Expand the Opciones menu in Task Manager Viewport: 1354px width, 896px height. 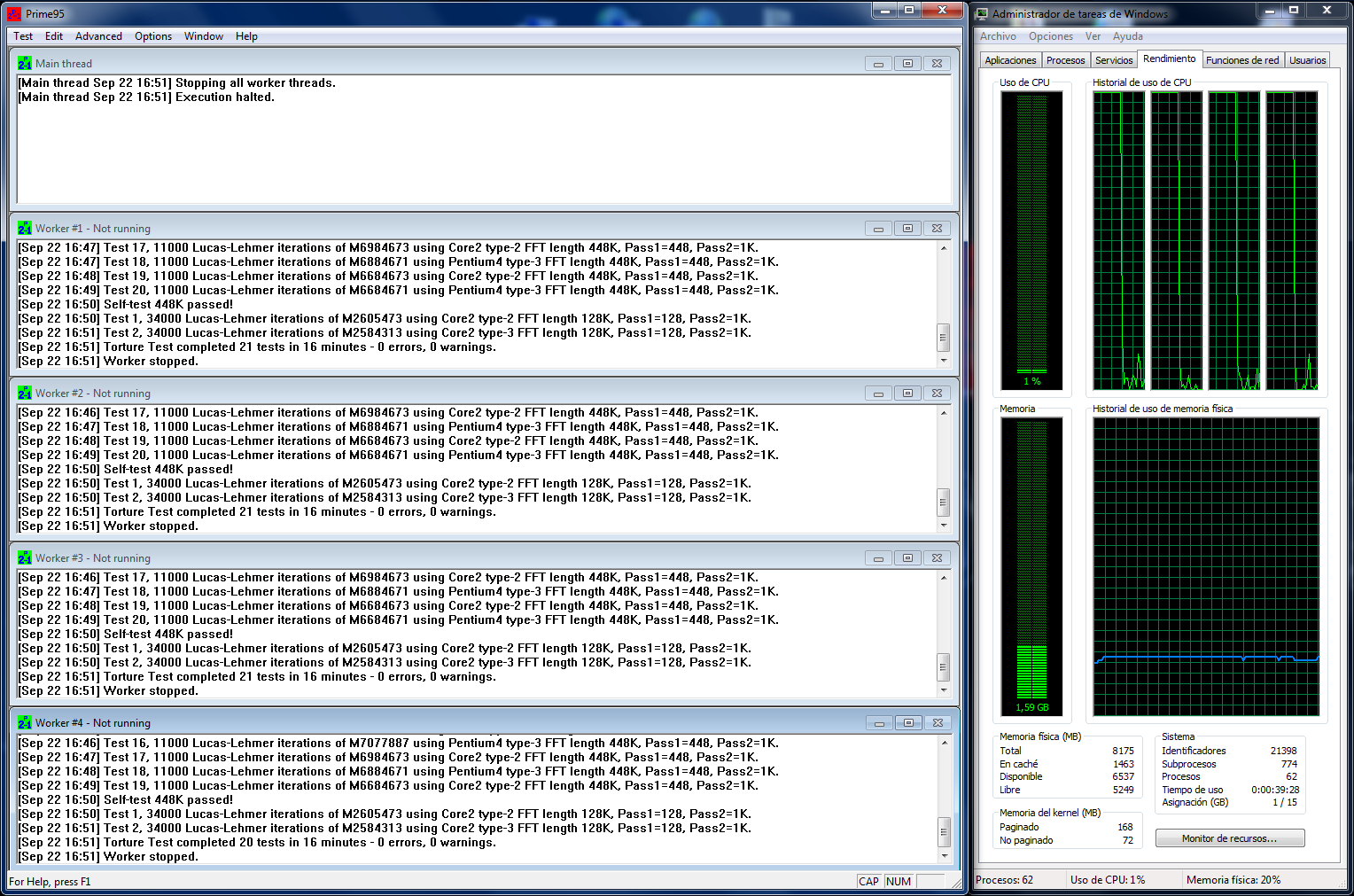pyautogui.click(x=1050, y=36)
